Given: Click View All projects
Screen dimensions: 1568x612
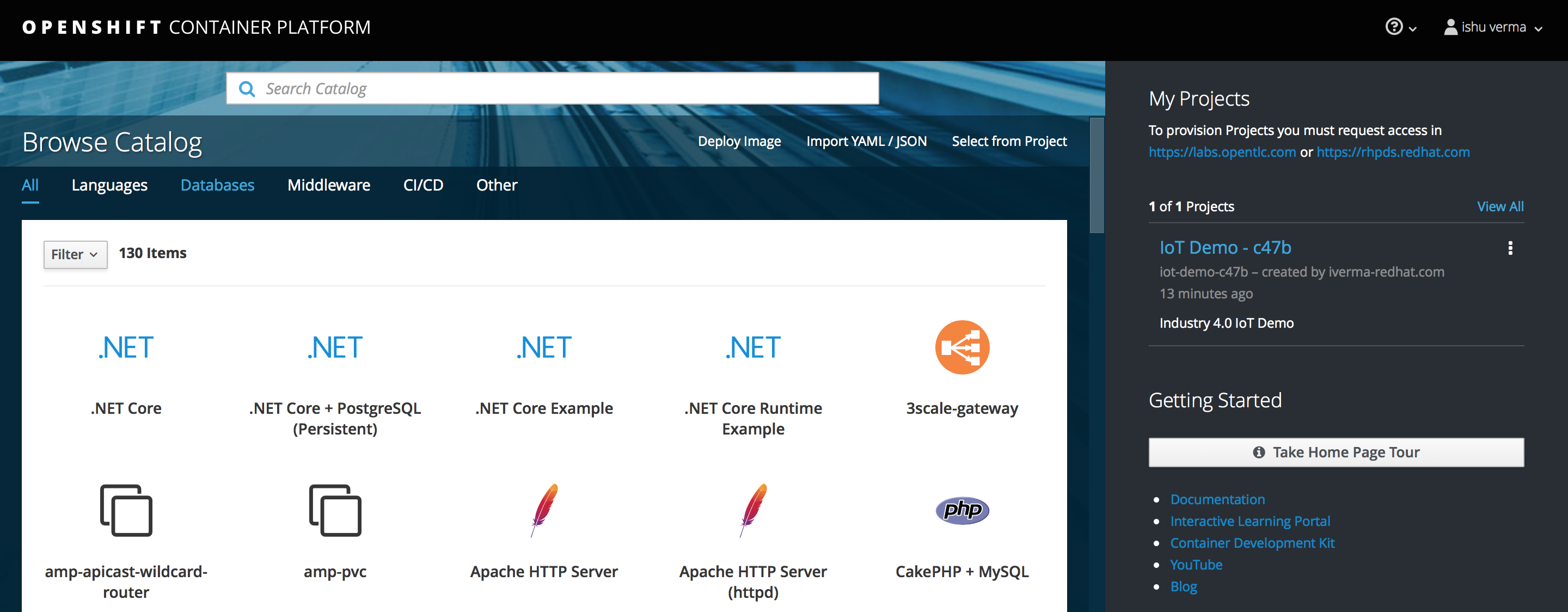Looking at the screenshot, I should 1500,206.
